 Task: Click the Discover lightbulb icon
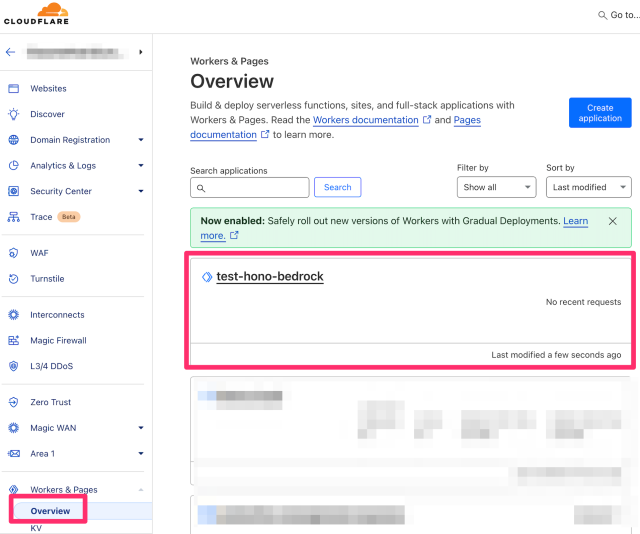point(13,114)
